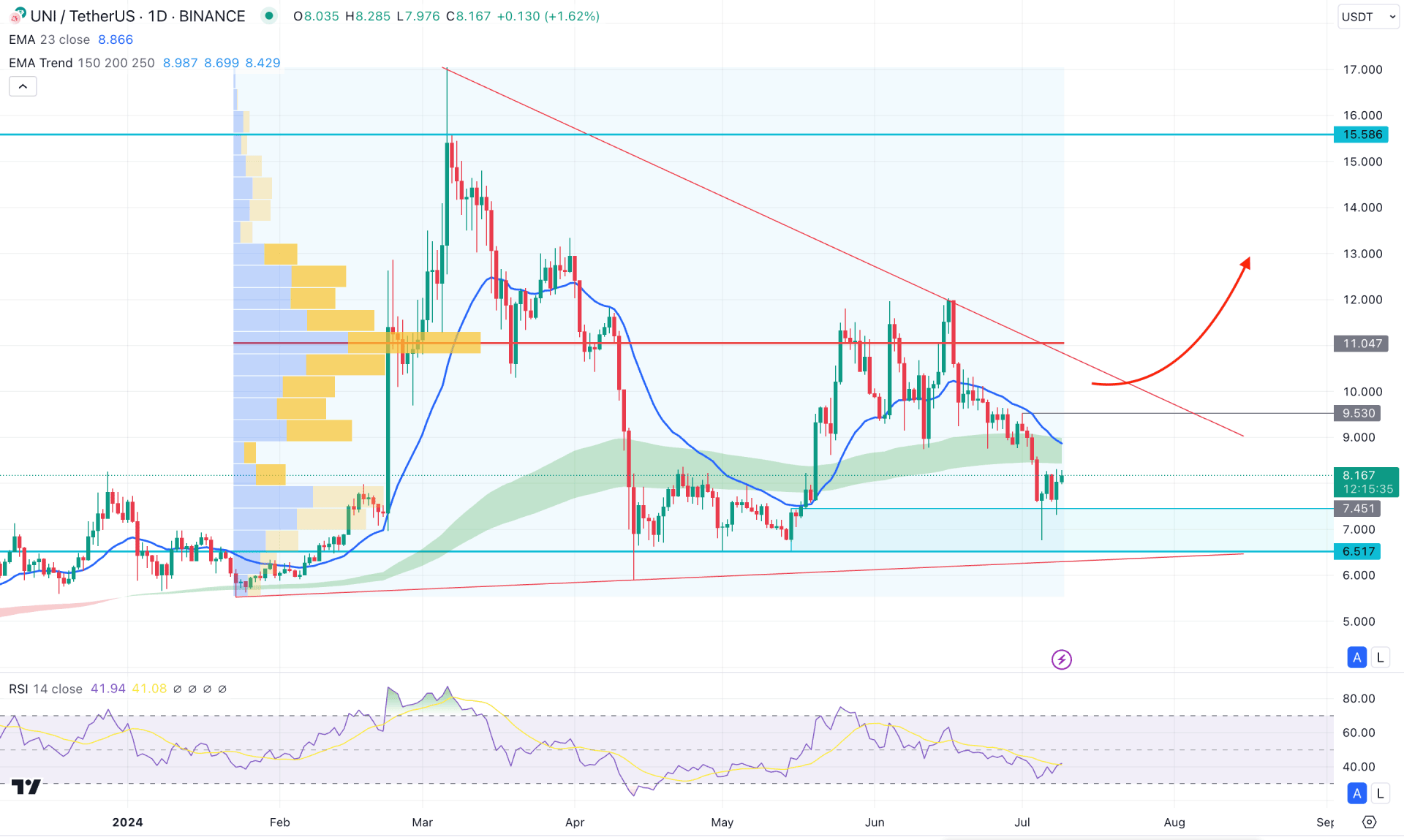The image size is (1404, 840).
Task: Click the 9.530 price level label
Action: pos(1357,413)
